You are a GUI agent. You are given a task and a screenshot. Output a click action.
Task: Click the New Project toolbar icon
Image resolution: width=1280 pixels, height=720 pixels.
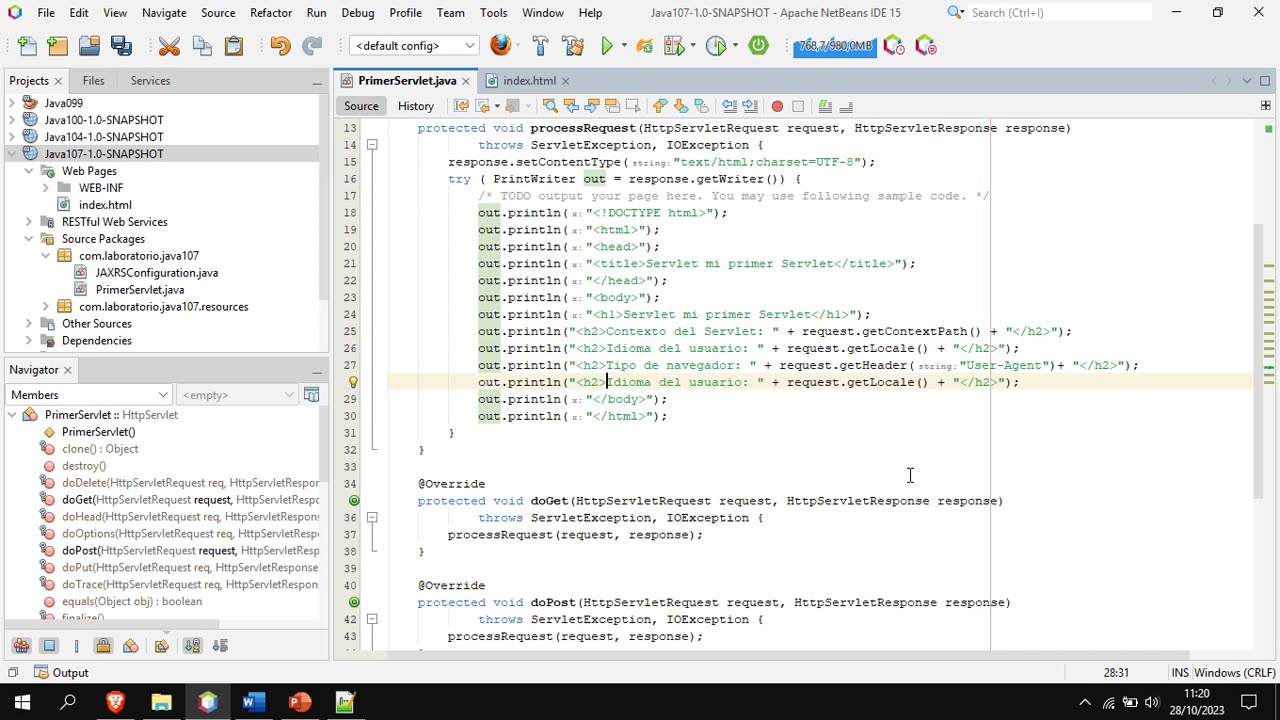pyautogui.click(x=58, y=46)
